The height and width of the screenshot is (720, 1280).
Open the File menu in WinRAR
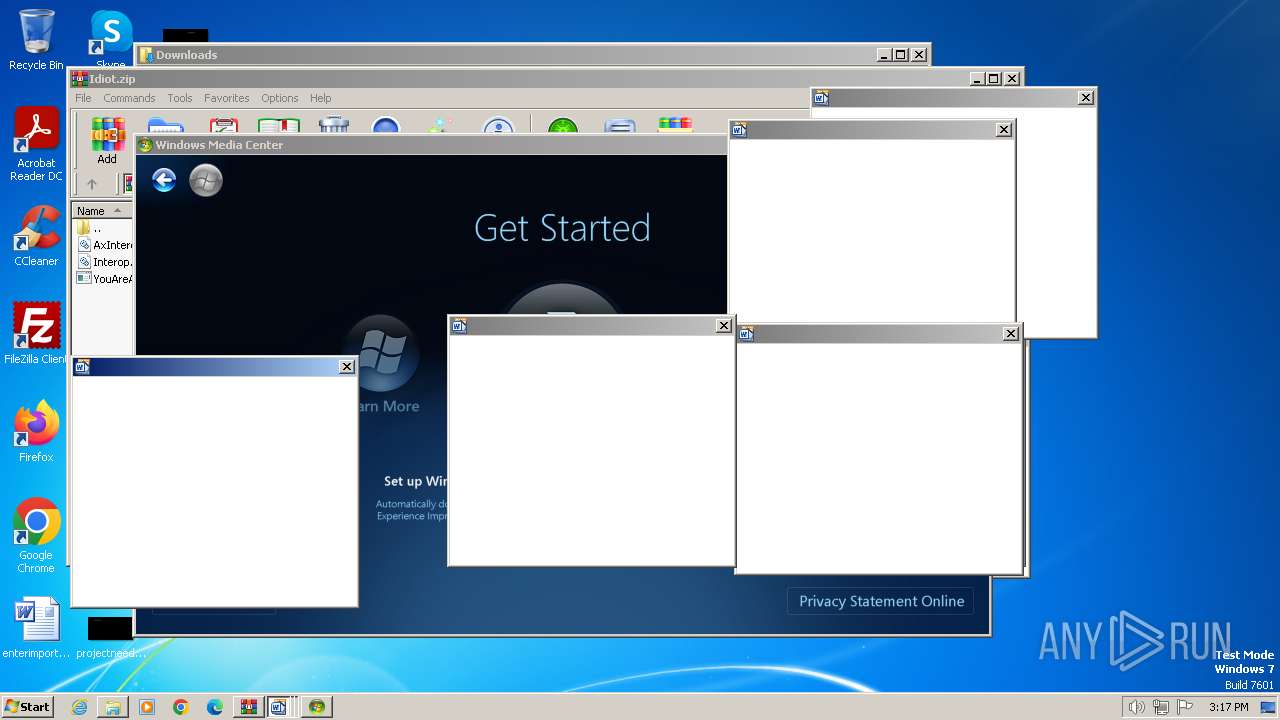(x=83, y=98)
